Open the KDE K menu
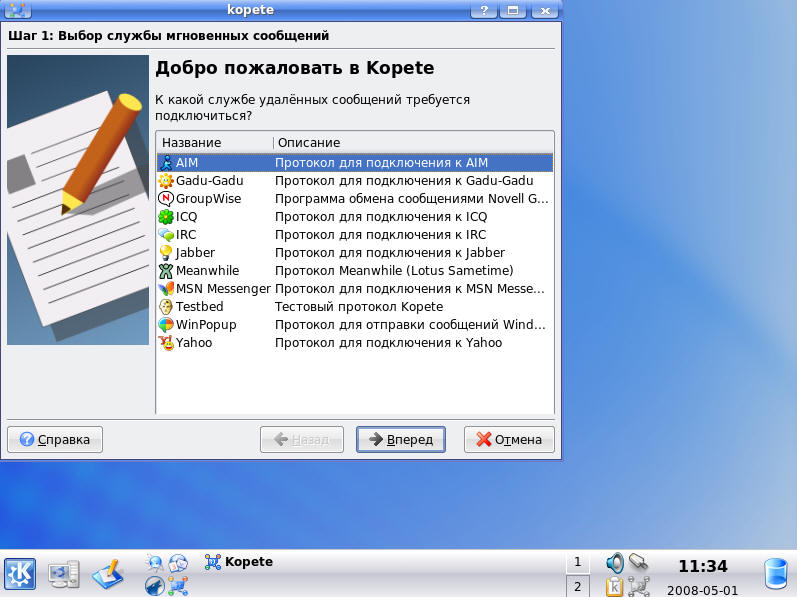797x597 pixels. click(20, 574)
